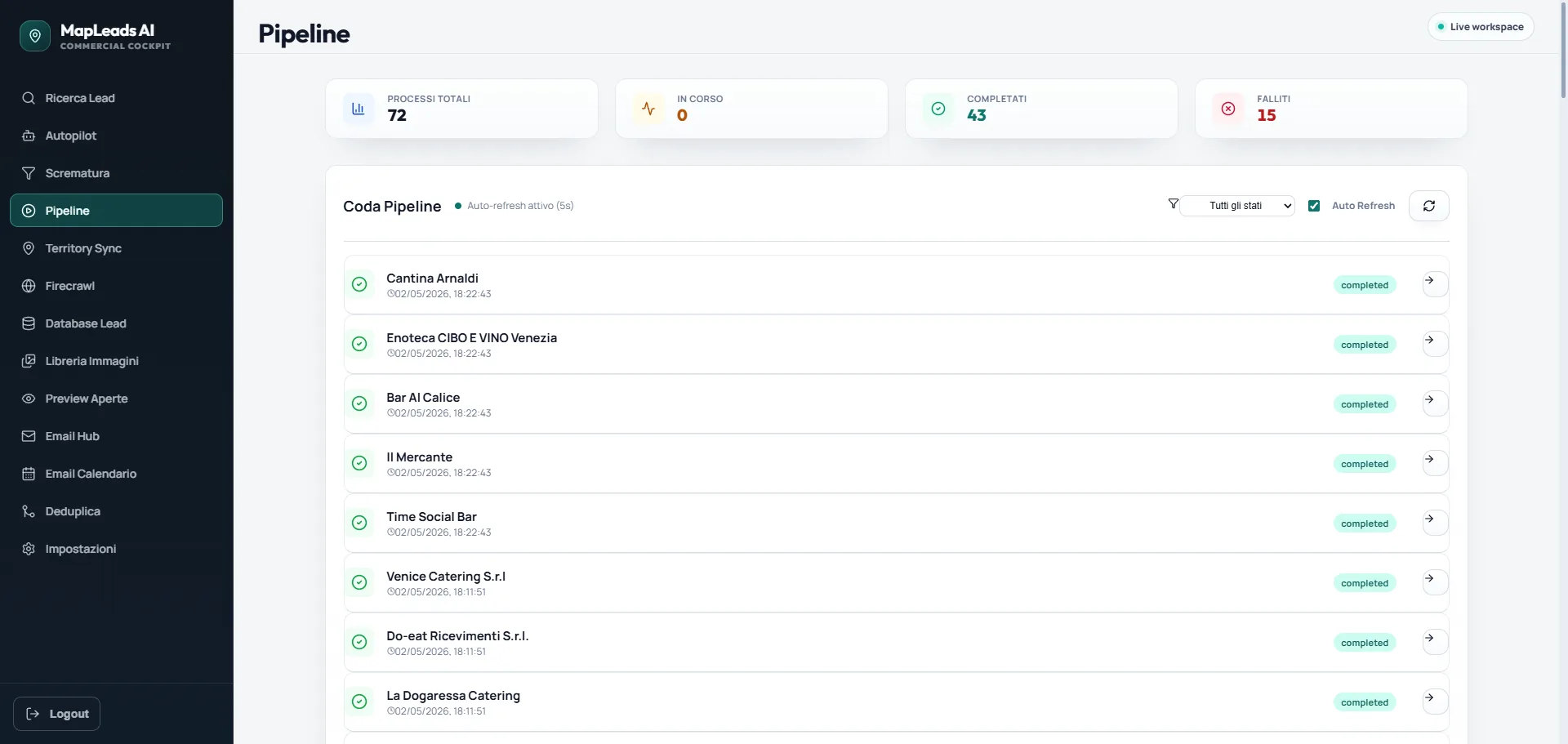The image size is (1568, 744).
Task: Click the Email Hub envelope icon
Action: 29,436
